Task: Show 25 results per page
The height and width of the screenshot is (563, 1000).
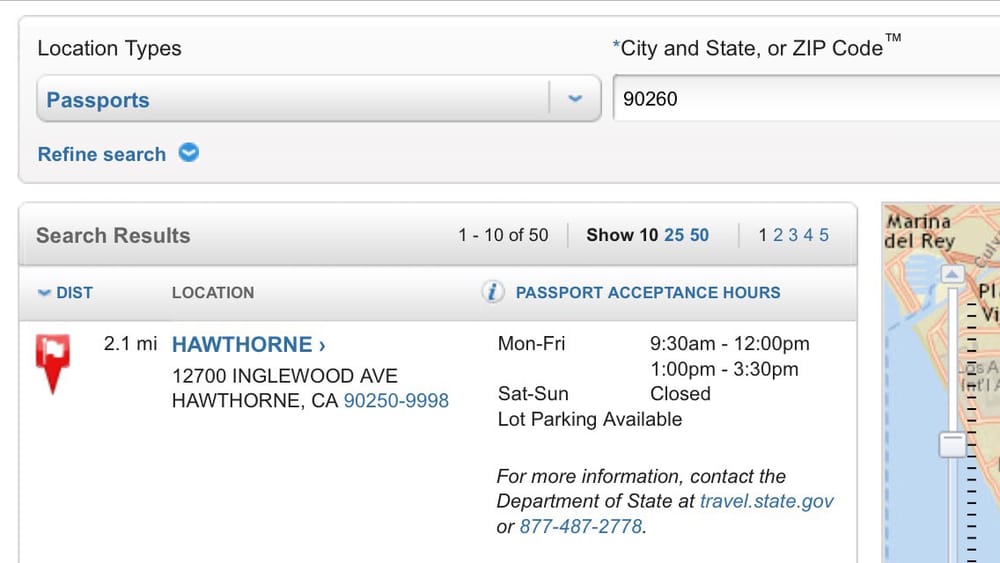Action: click(674, 235)
